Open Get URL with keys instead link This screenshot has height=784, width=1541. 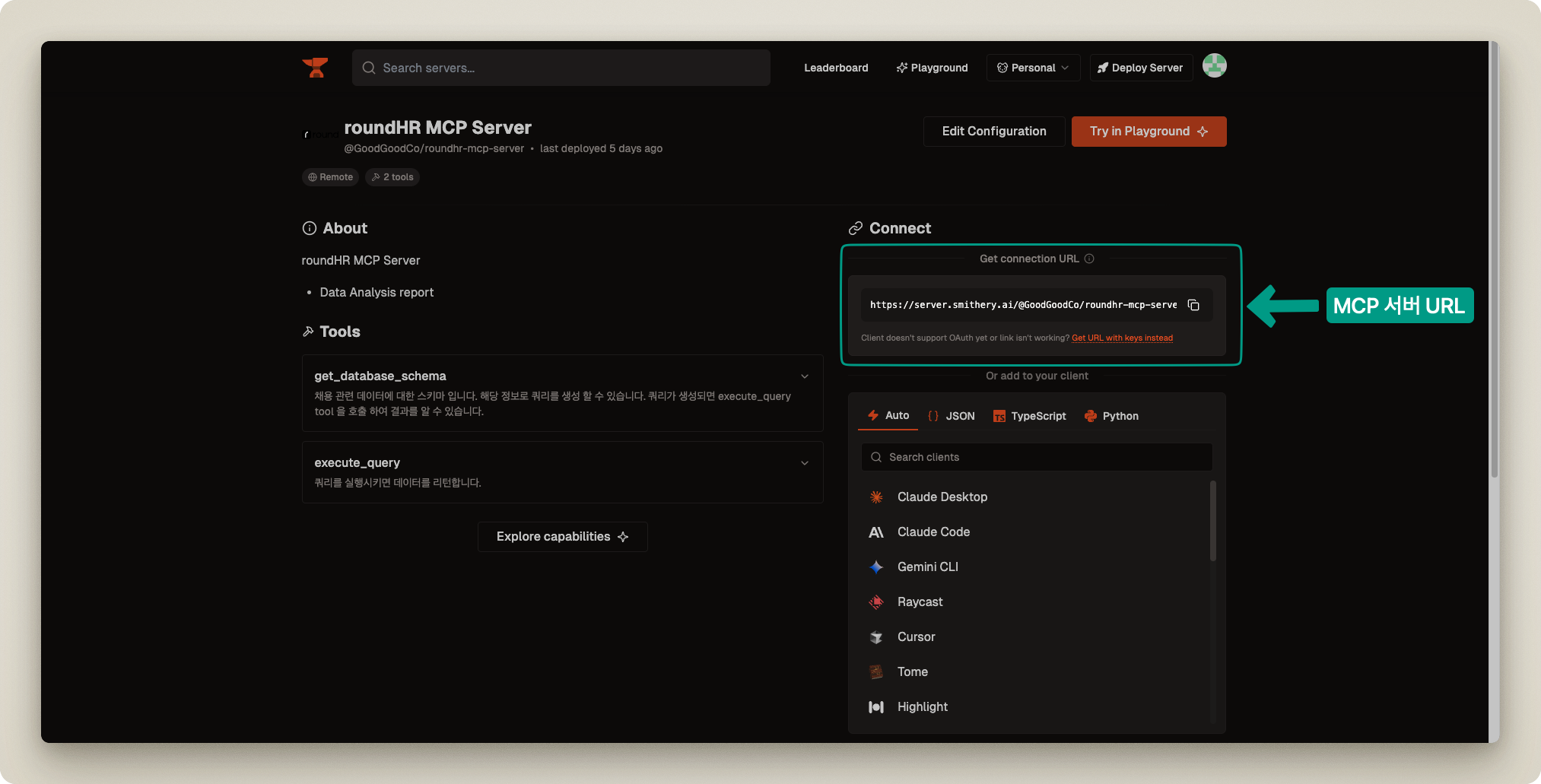(x=1122, y=338)
